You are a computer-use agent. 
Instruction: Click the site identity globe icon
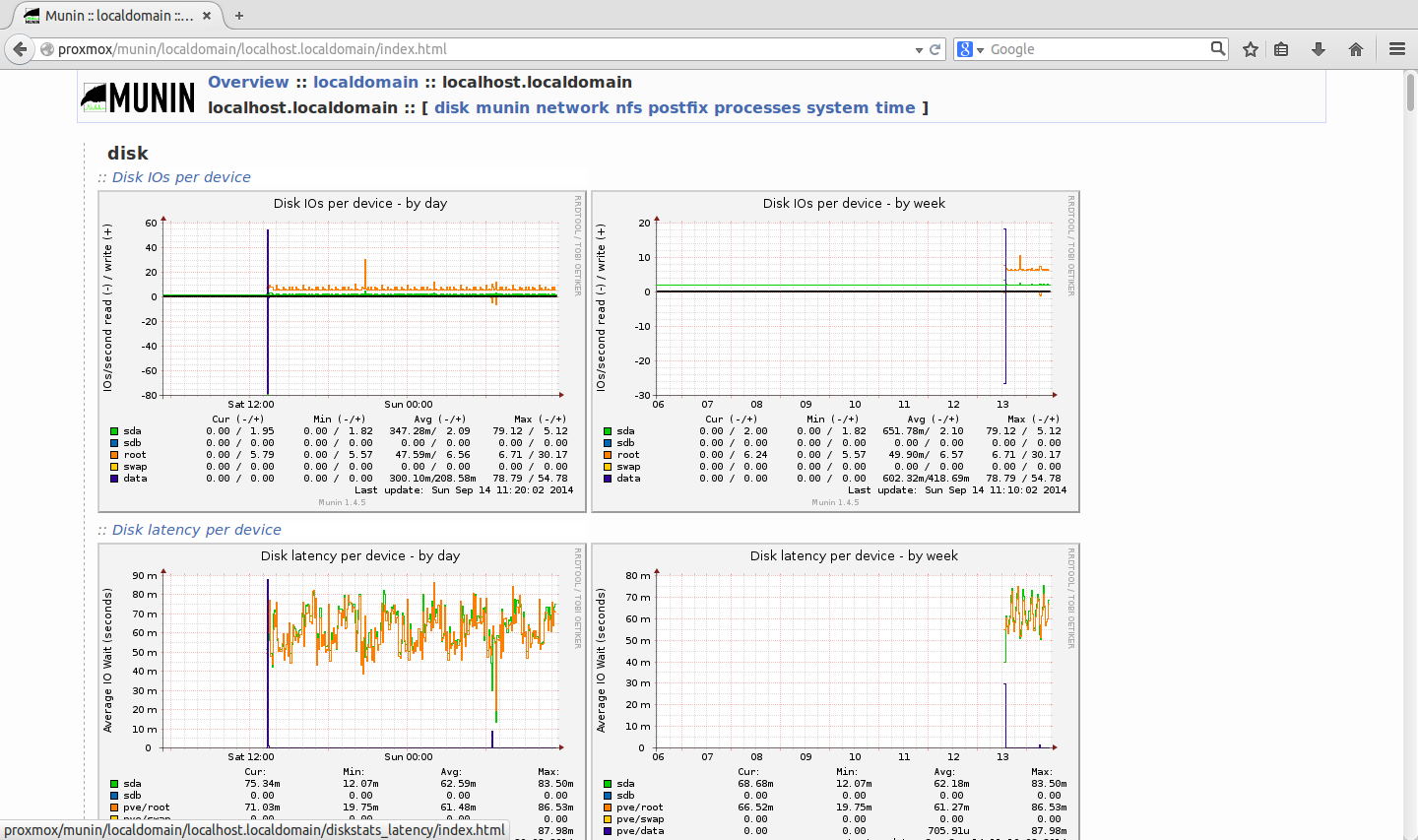point(46,49)
